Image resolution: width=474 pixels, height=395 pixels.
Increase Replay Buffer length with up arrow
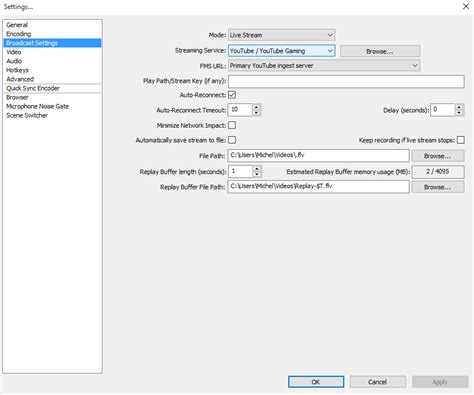pos(256,169)
